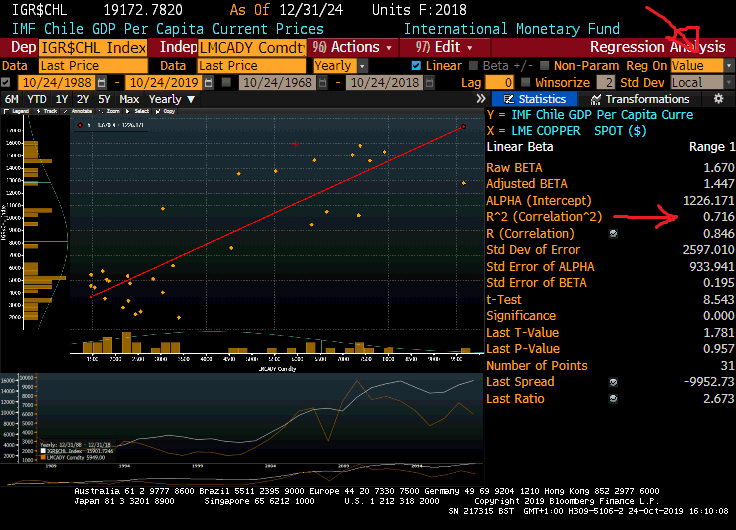Toggle the chart Legend tool
Viewport: 736px width, 530px height.
pos(17,111)
